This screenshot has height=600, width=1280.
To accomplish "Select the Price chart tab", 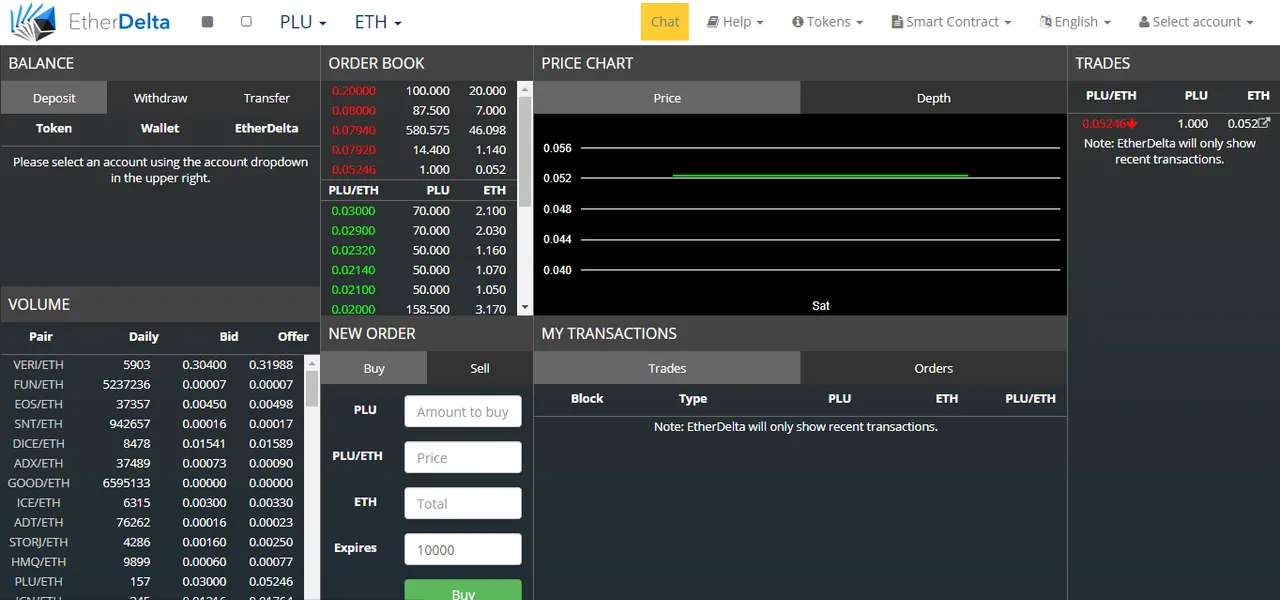I will [x=667, y=98].
